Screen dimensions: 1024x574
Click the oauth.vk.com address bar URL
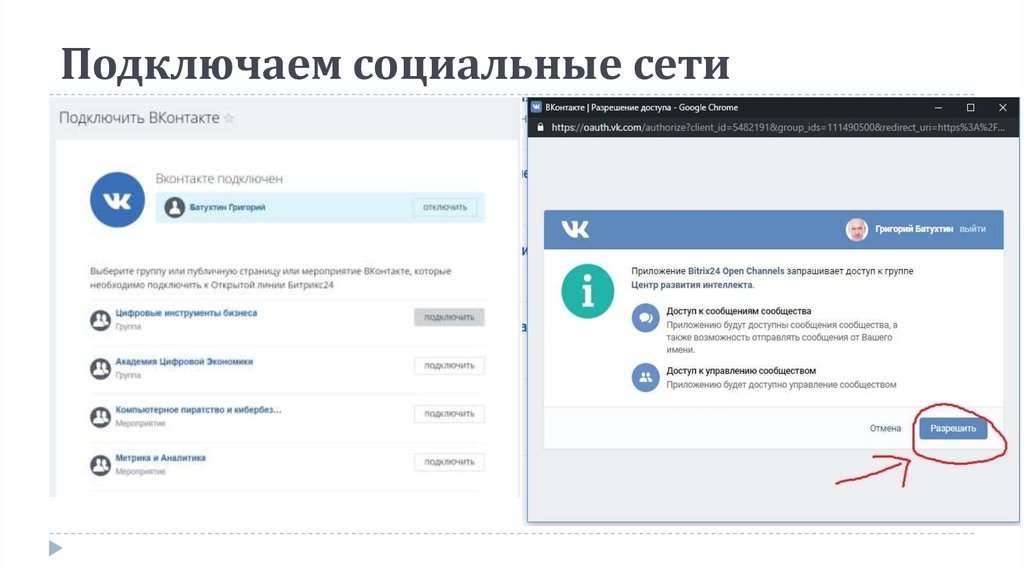(x=778, y=127)
